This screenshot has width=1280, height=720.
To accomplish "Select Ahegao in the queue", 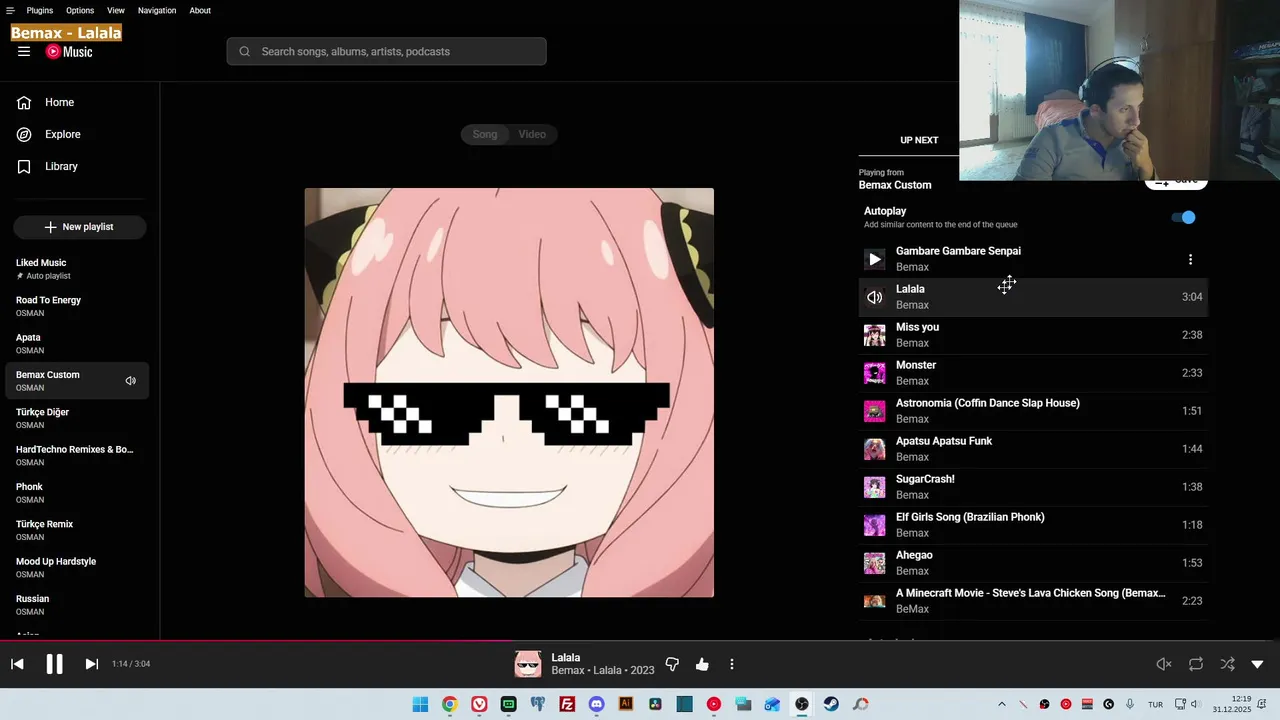I will click(x=1033, y=563).
